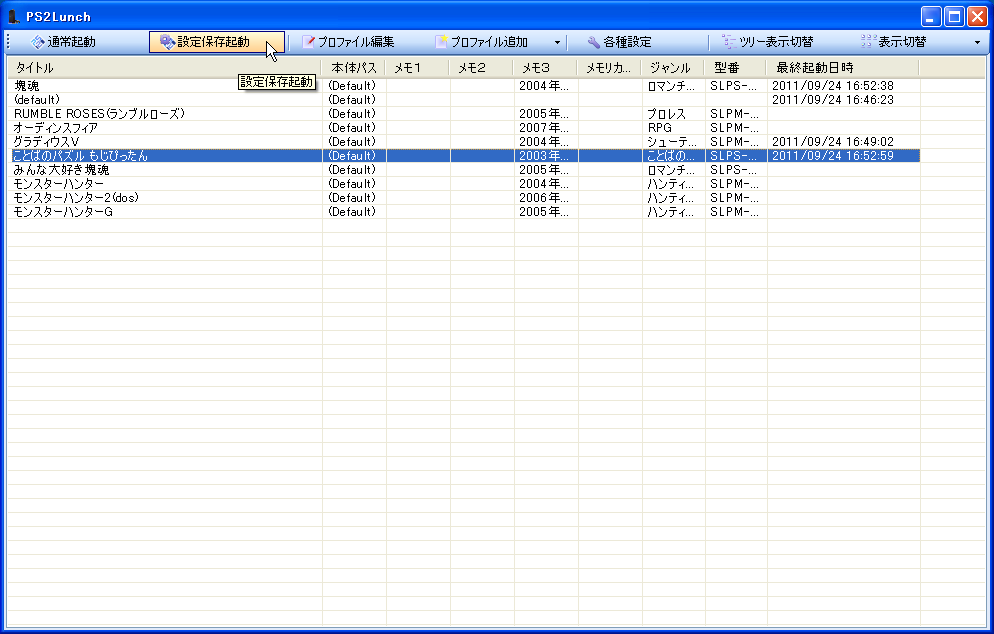Click the メモリカ... column header
The height and width of the screenshot is (634, 994).
tap(609, 67)
